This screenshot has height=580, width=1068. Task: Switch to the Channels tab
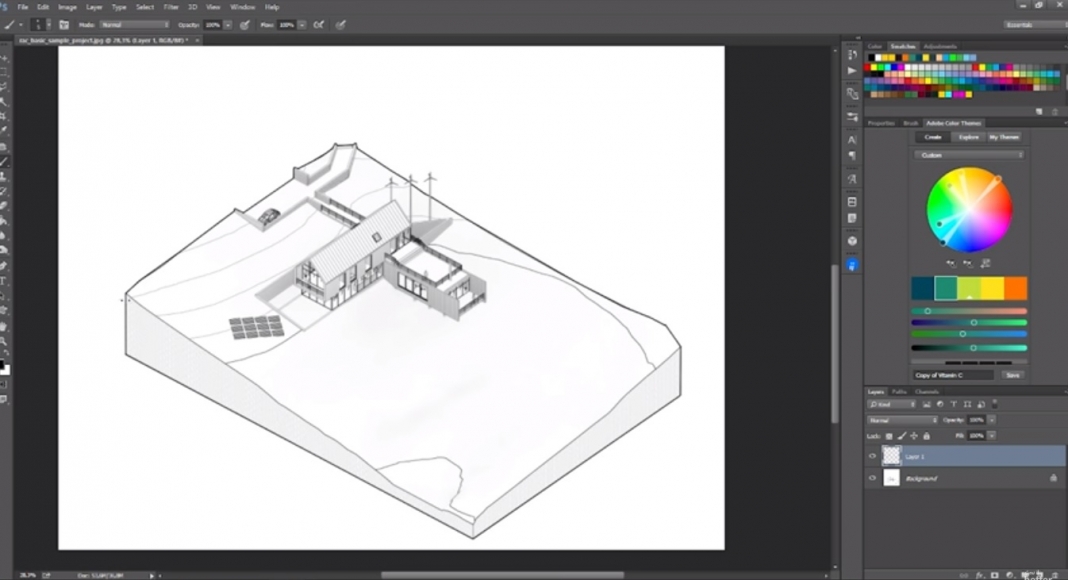[926, 391]
